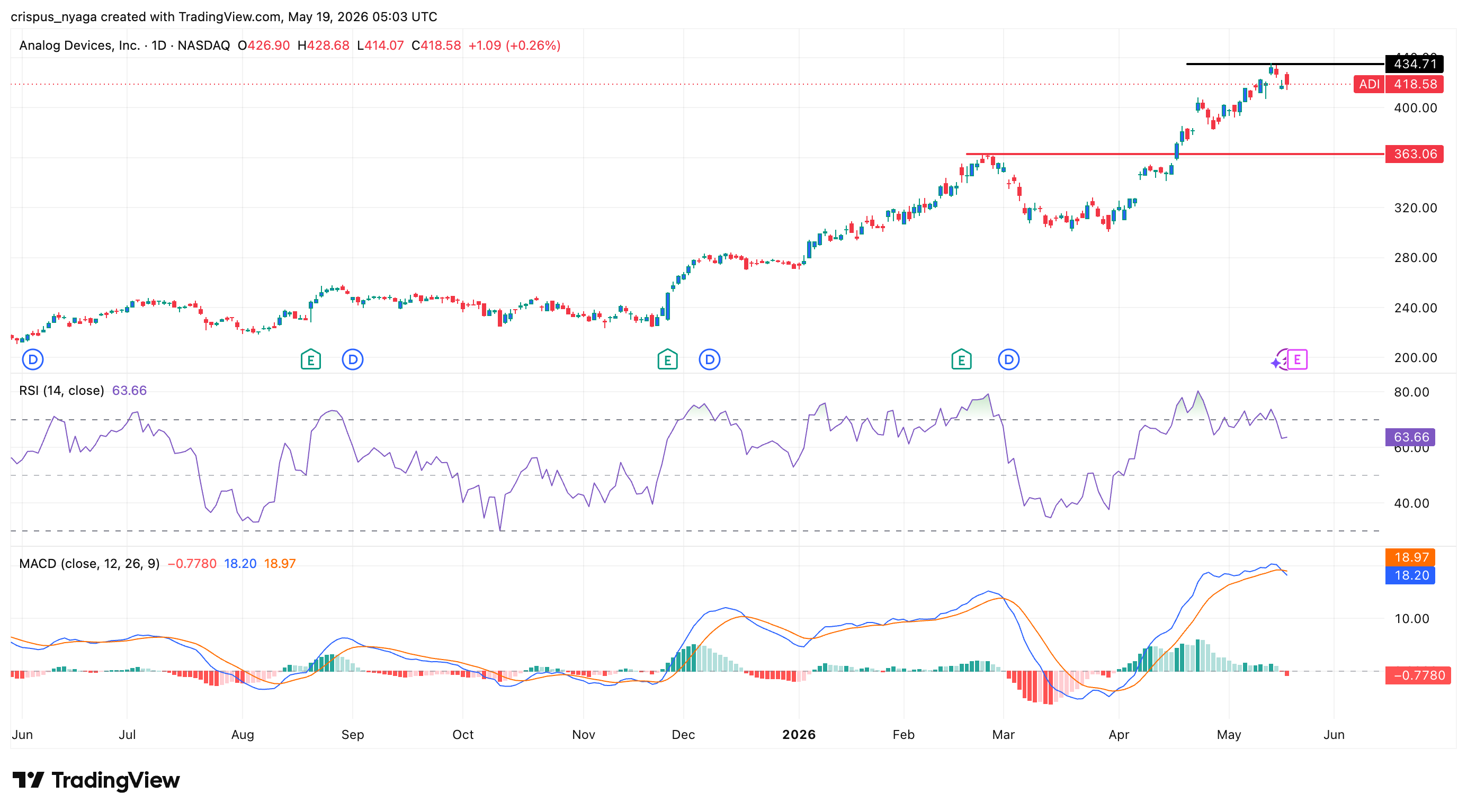Screen dimensions: 1467x812
Task: Click the 240.00 price axis label
Action: (1416, 308)
